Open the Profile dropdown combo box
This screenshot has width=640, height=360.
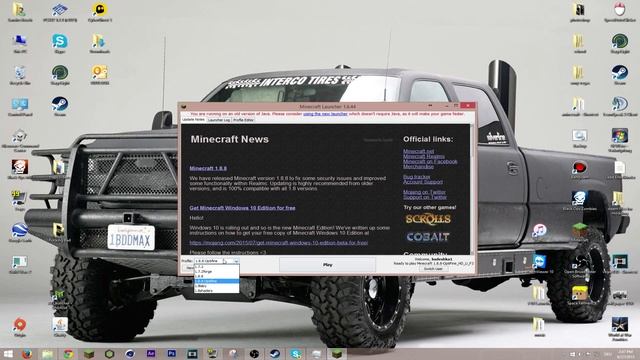click(x=216, y=260)
